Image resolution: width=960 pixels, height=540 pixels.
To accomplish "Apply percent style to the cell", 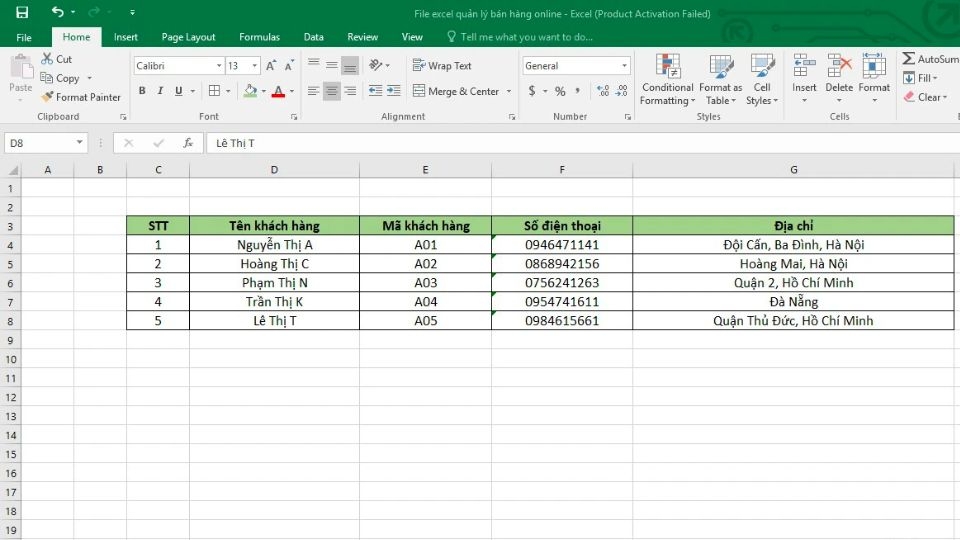I will 560,91.
